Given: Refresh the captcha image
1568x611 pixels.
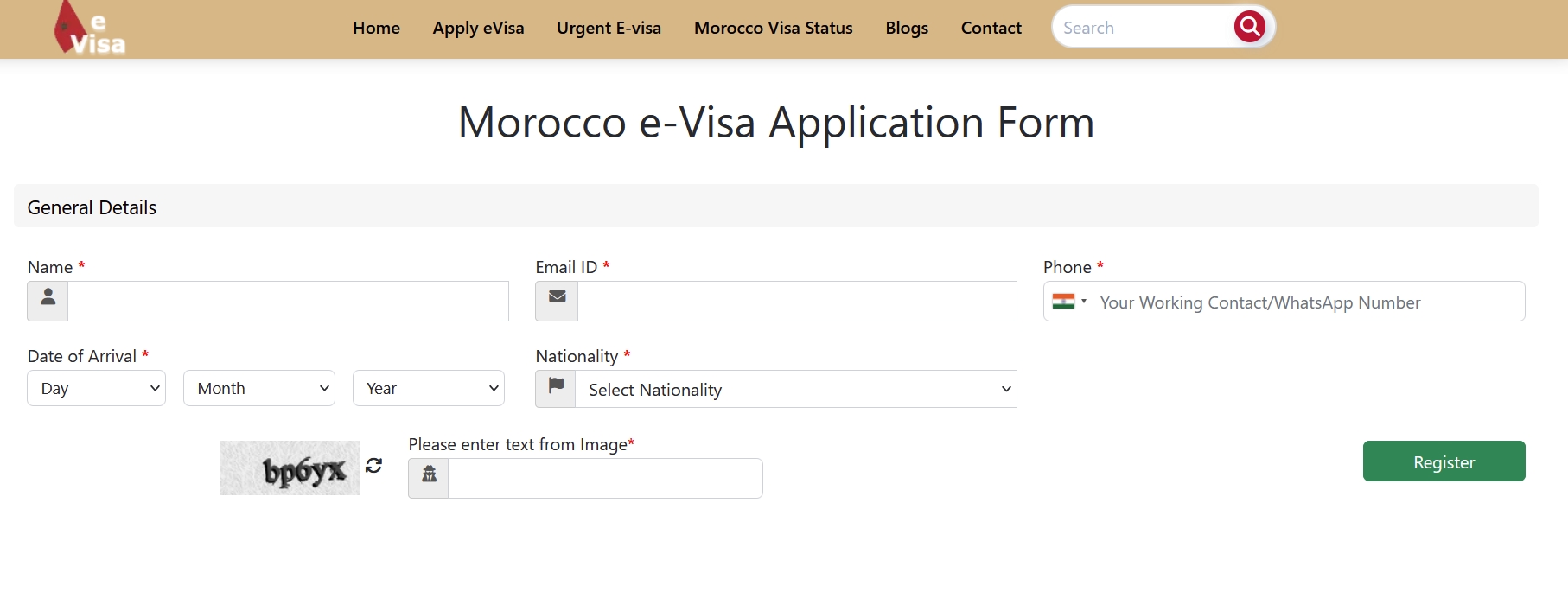Looking at the screenshot, I should click(x=373, y=466).
